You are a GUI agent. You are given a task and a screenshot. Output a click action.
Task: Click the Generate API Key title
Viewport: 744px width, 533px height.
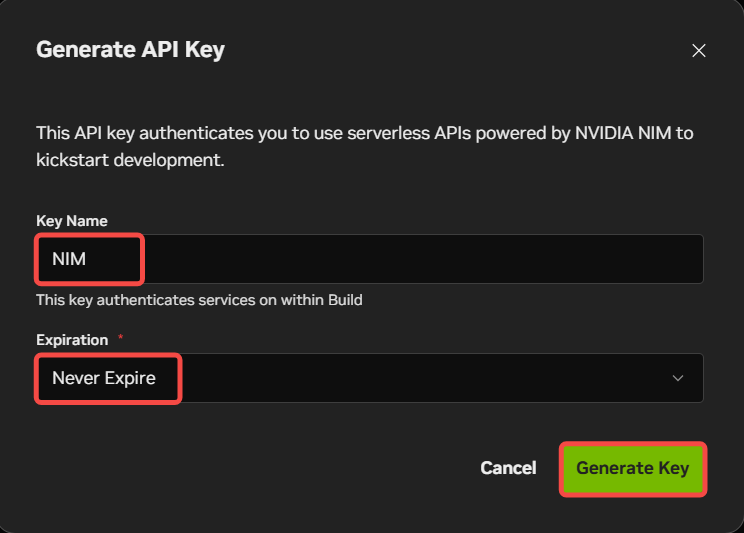(130, 50)
